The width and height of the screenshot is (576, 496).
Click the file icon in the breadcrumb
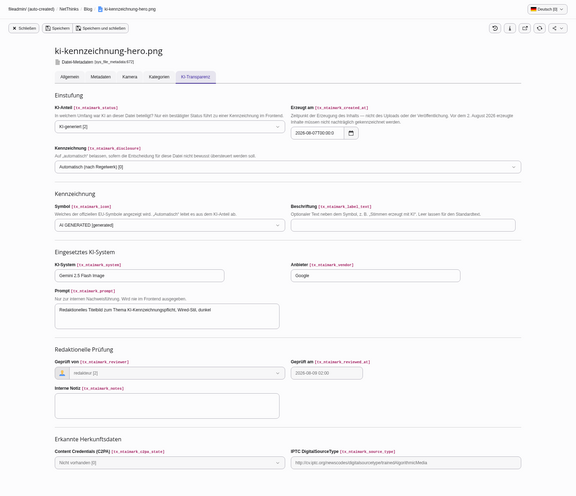click(100, 9)
